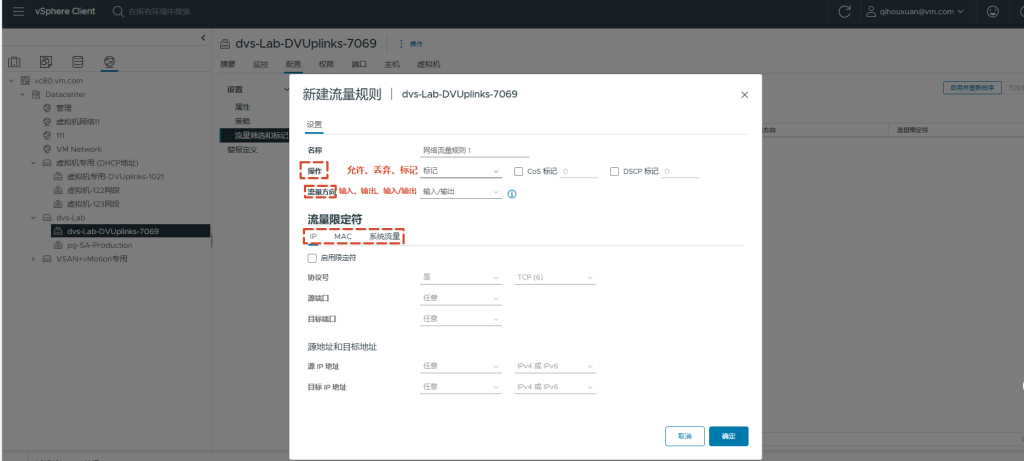The height and width of the screenshot is (461, 1024).
Task: Open the 协议号 operator dropdown
Action: (461, 277)
